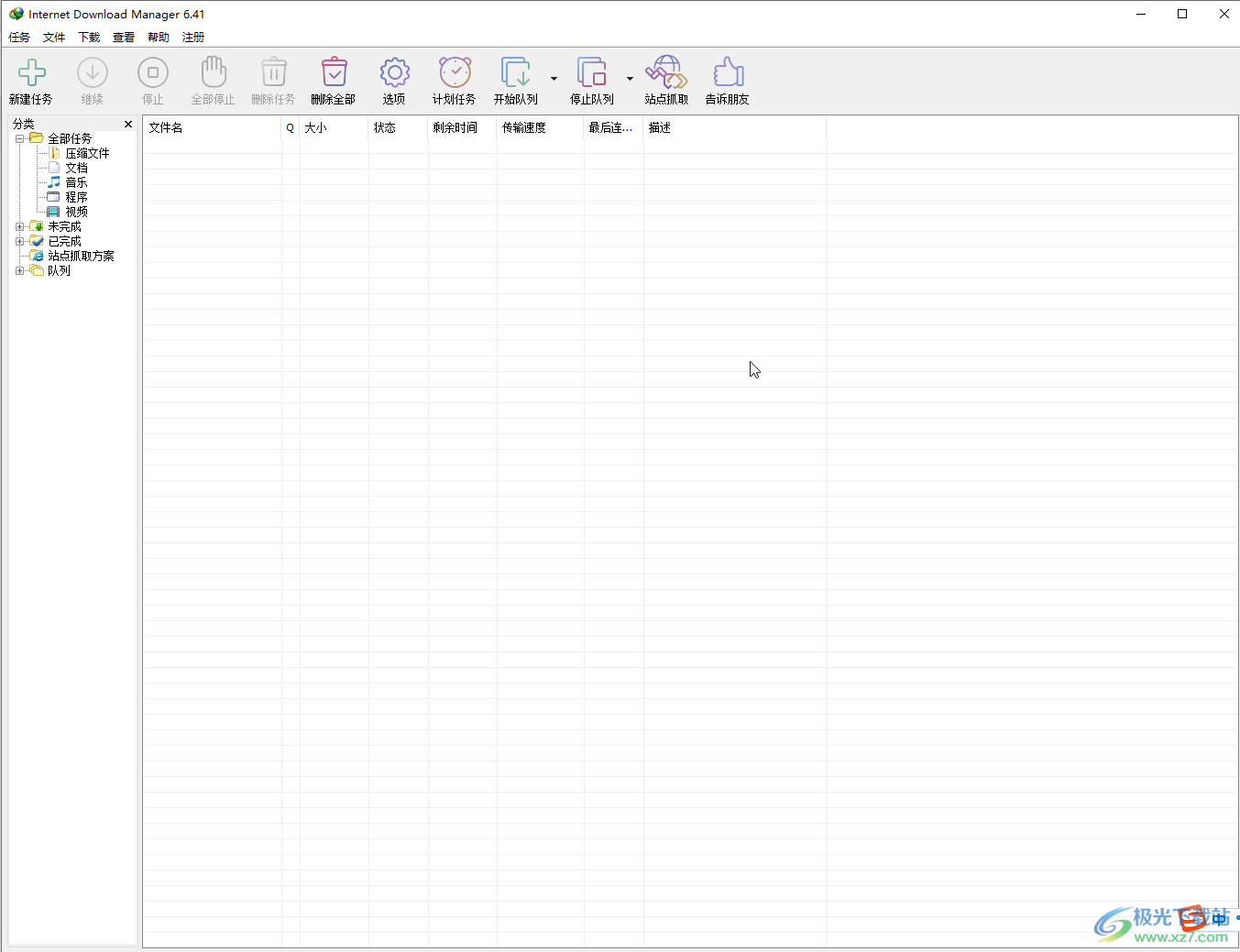Viewport: 1240px width, 952px height.
Task: Sort by the 剩余时间 column header
Action: pyautogui.click(x=462, y=127)
